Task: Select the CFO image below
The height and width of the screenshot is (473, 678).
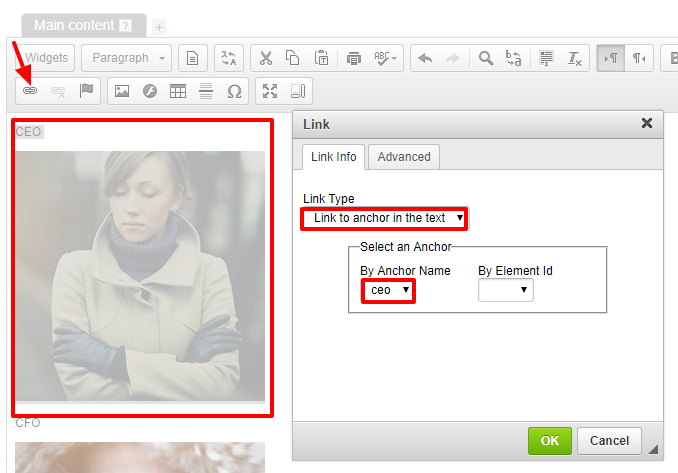Action: coord(140,457)
